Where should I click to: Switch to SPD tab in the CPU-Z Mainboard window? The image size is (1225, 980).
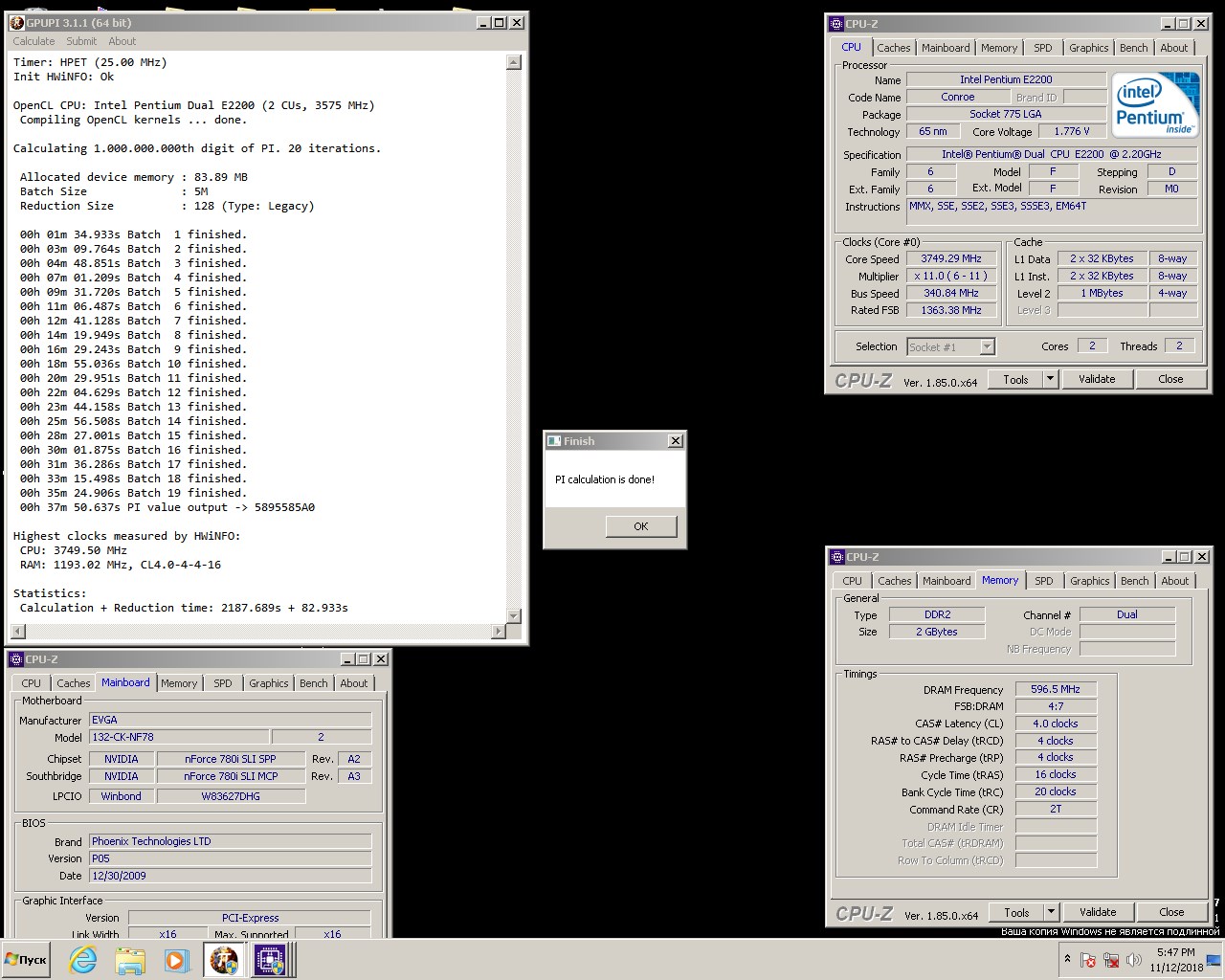tap(223, 683)
